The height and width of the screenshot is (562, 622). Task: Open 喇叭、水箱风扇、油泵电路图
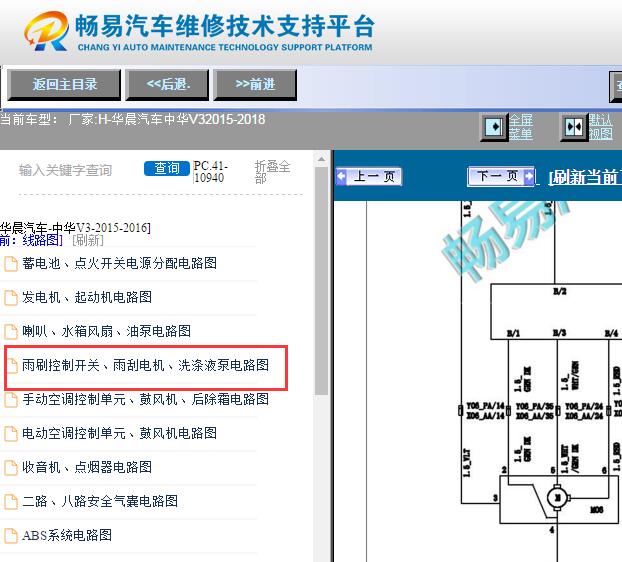point(106,331)
